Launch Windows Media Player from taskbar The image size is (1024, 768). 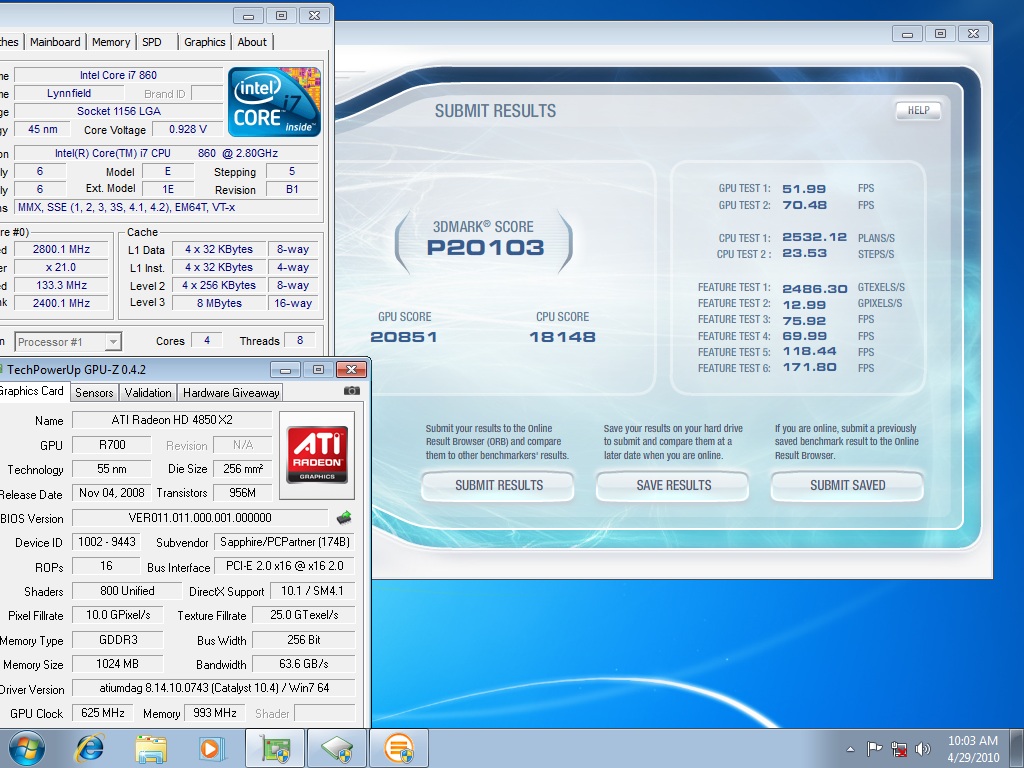[x=210, y=748]
